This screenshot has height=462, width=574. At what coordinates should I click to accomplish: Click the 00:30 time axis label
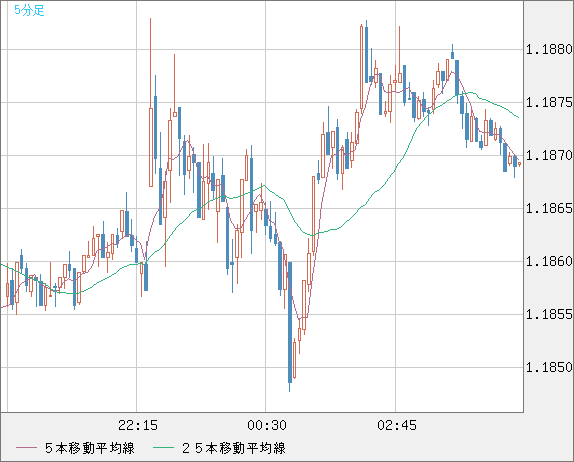[267, 425]
